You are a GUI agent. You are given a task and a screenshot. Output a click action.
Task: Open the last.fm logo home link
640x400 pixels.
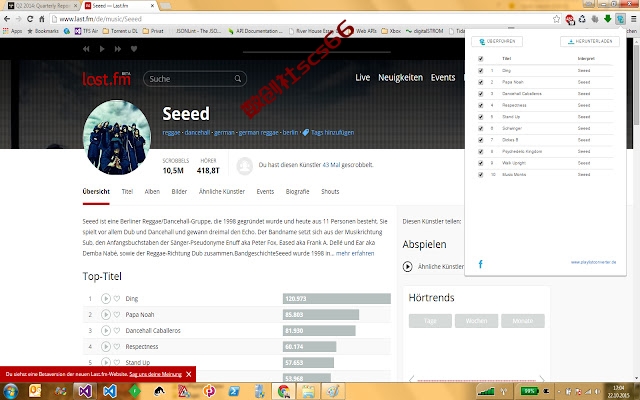pyautogui.click(x=107, y=78)
